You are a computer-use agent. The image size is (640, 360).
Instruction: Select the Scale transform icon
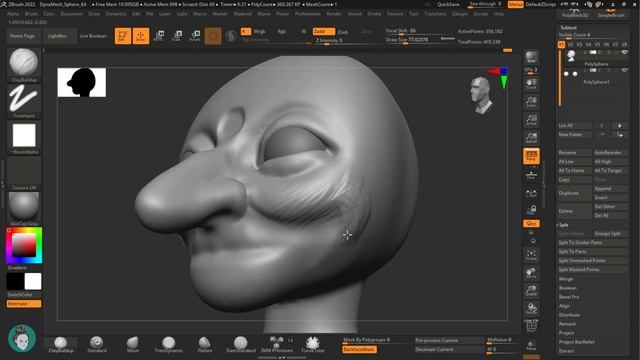coord(177,36)
